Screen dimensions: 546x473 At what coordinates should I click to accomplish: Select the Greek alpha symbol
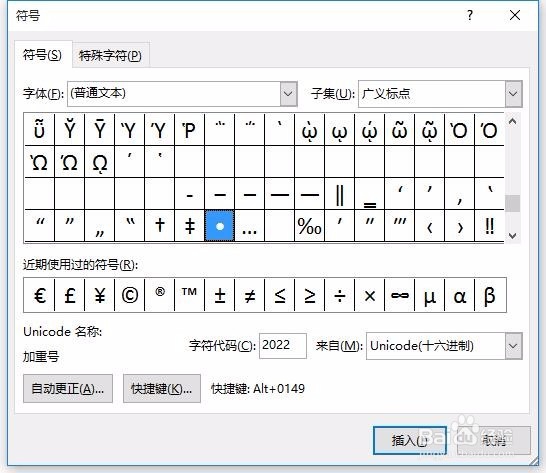click(459, 295)
